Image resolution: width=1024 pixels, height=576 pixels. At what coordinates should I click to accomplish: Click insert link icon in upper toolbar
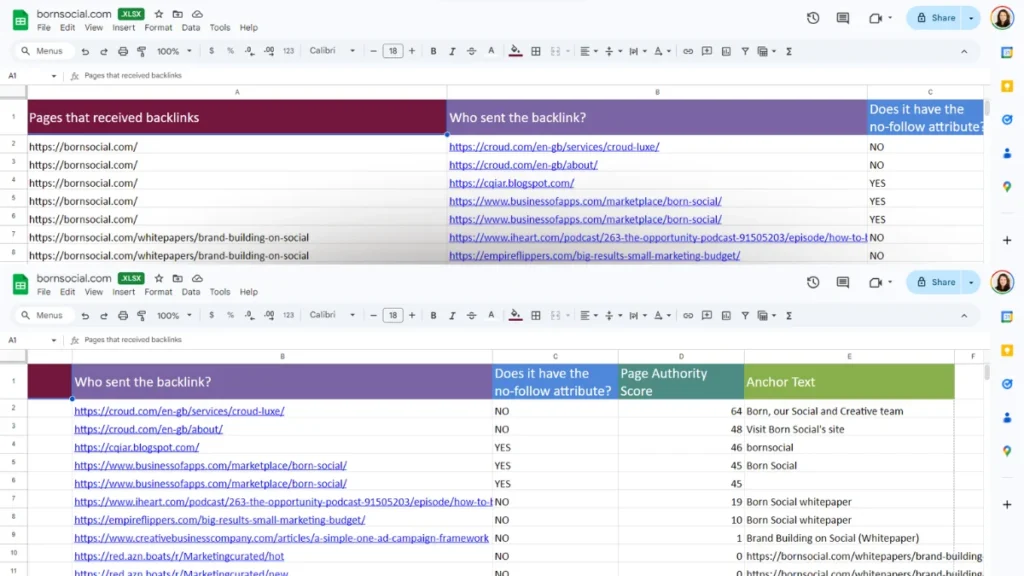pyautogui.click(x=688, y=51)
